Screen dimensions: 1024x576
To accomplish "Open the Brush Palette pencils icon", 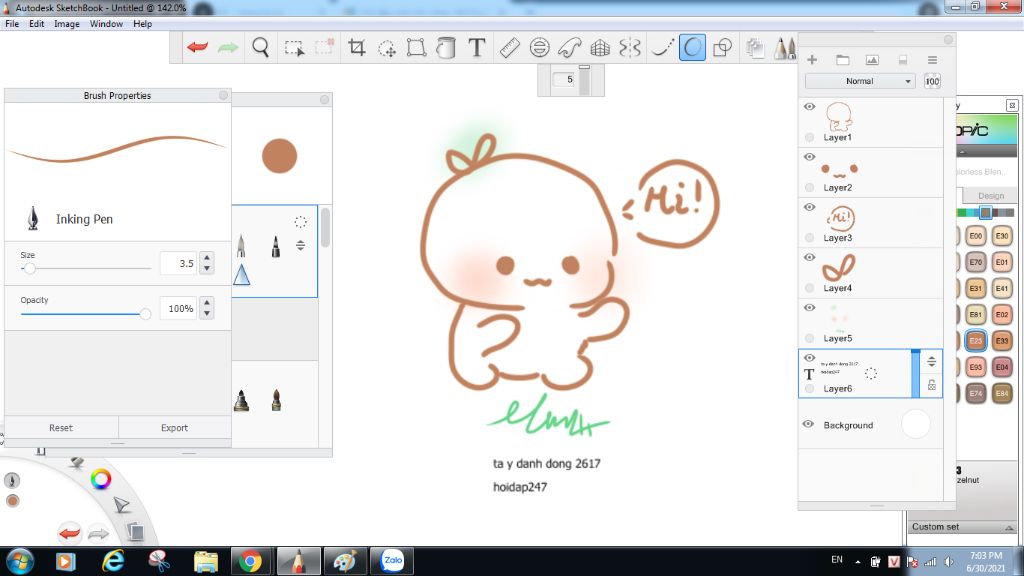I will pyautogui.click(x=785, y=48).
